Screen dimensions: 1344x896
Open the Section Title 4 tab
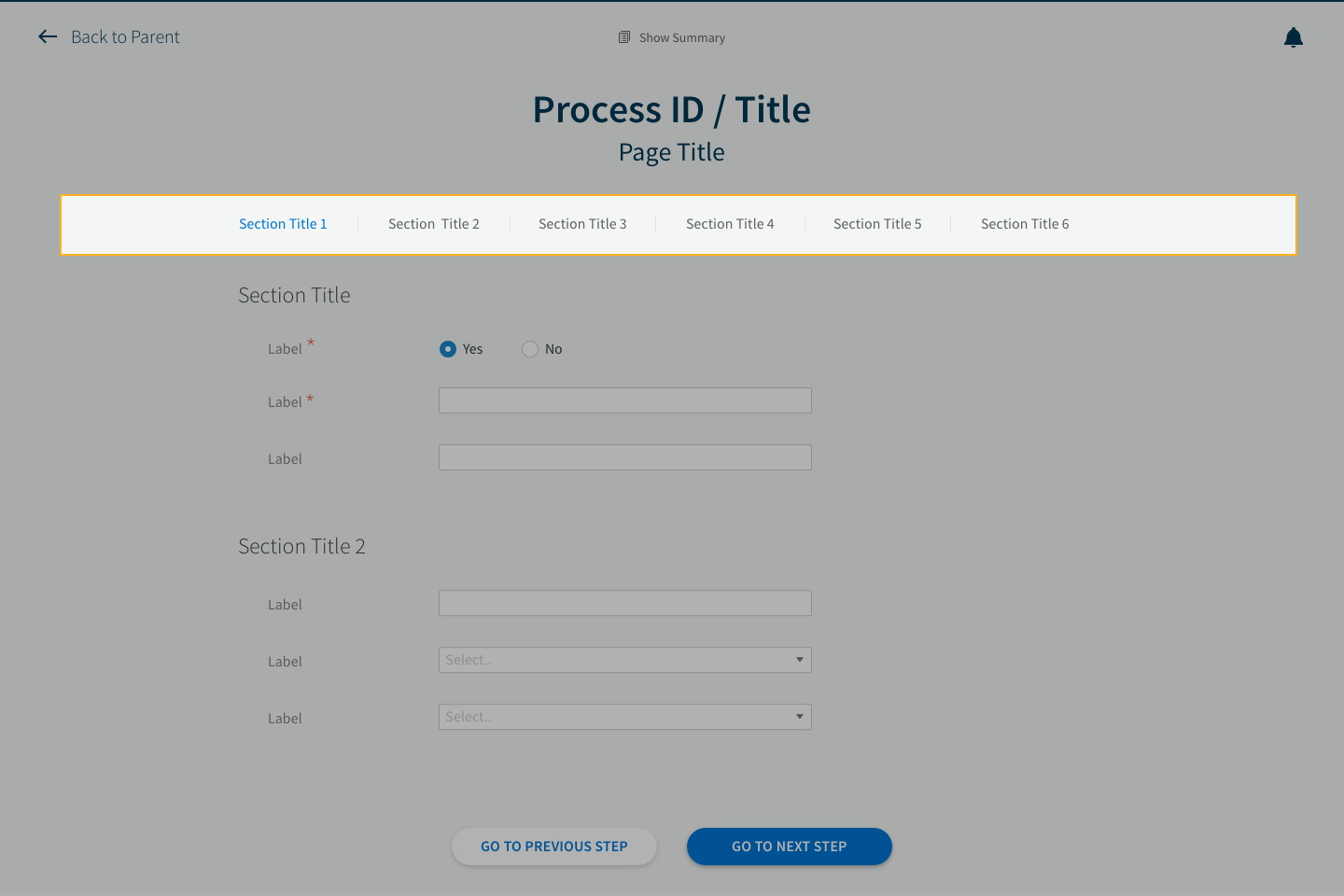point(730,223)
